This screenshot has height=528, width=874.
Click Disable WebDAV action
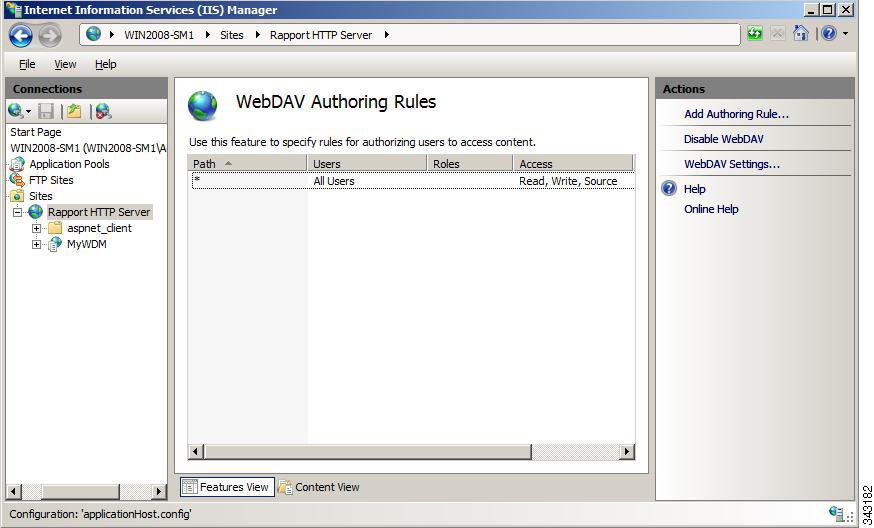pos(724,139)
